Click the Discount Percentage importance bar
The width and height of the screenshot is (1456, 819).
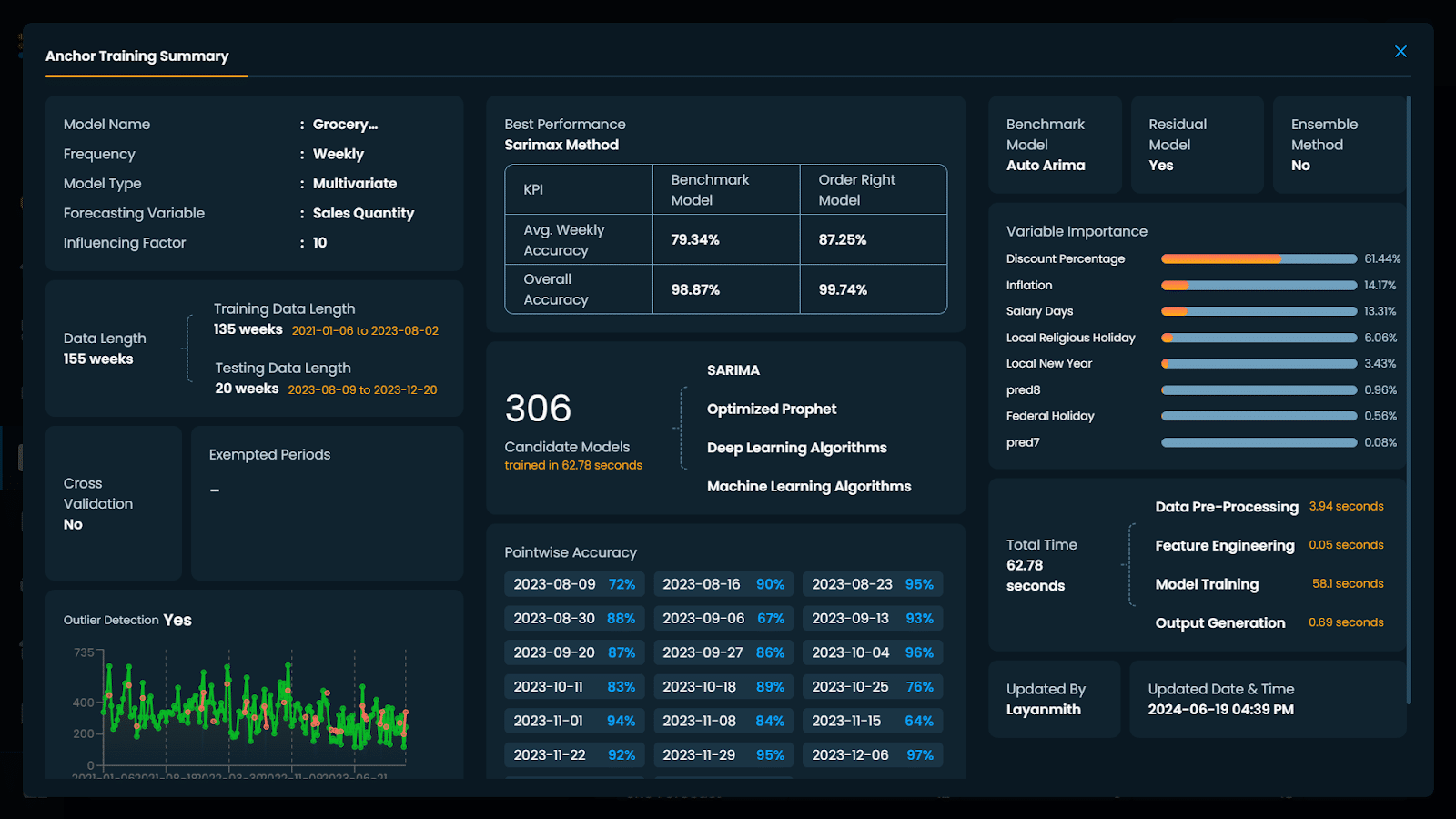click(x=1259, y=259)
